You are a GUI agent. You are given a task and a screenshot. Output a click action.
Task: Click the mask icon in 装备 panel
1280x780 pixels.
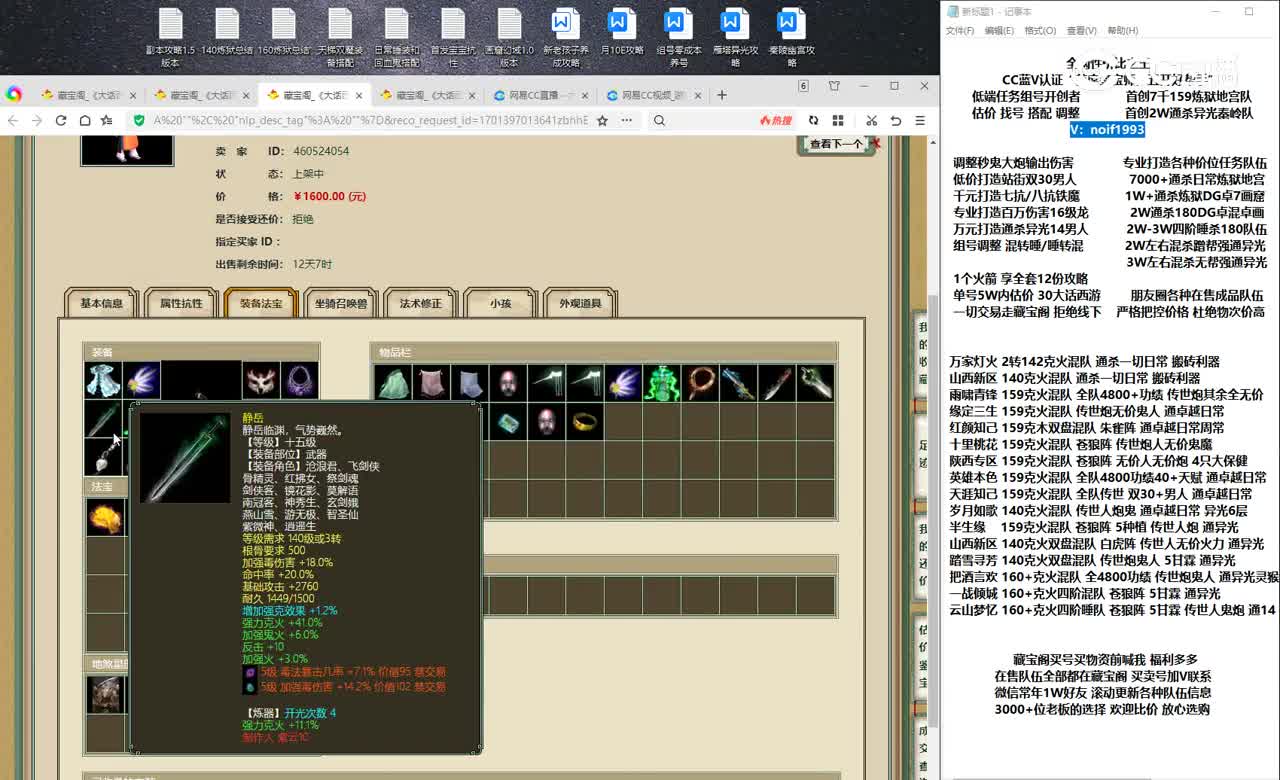261,380
